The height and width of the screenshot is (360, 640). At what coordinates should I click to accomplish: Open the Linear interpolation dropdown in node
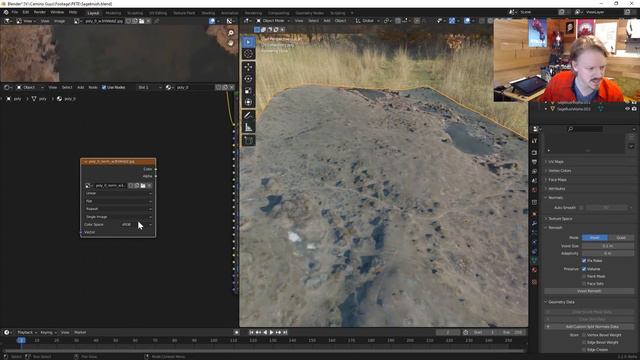pos(118,193)
